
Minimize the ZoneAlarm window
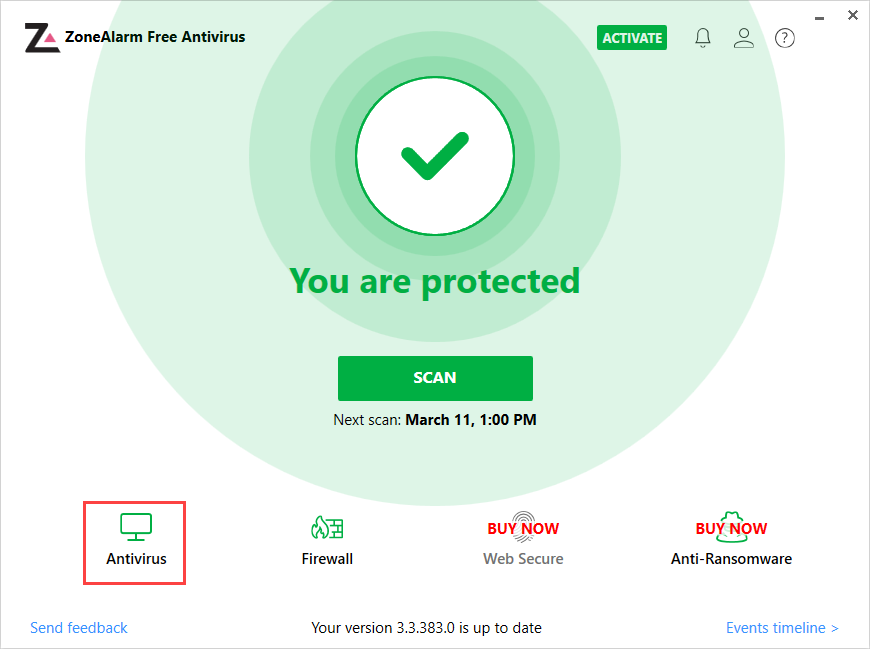(820, 18)
